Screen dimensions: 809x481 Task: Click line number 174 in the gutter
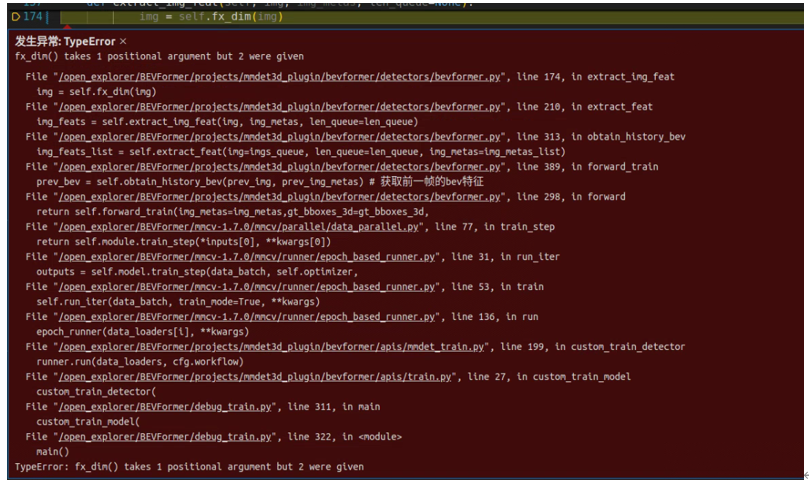pyautogui.click(x=36, y=17)
